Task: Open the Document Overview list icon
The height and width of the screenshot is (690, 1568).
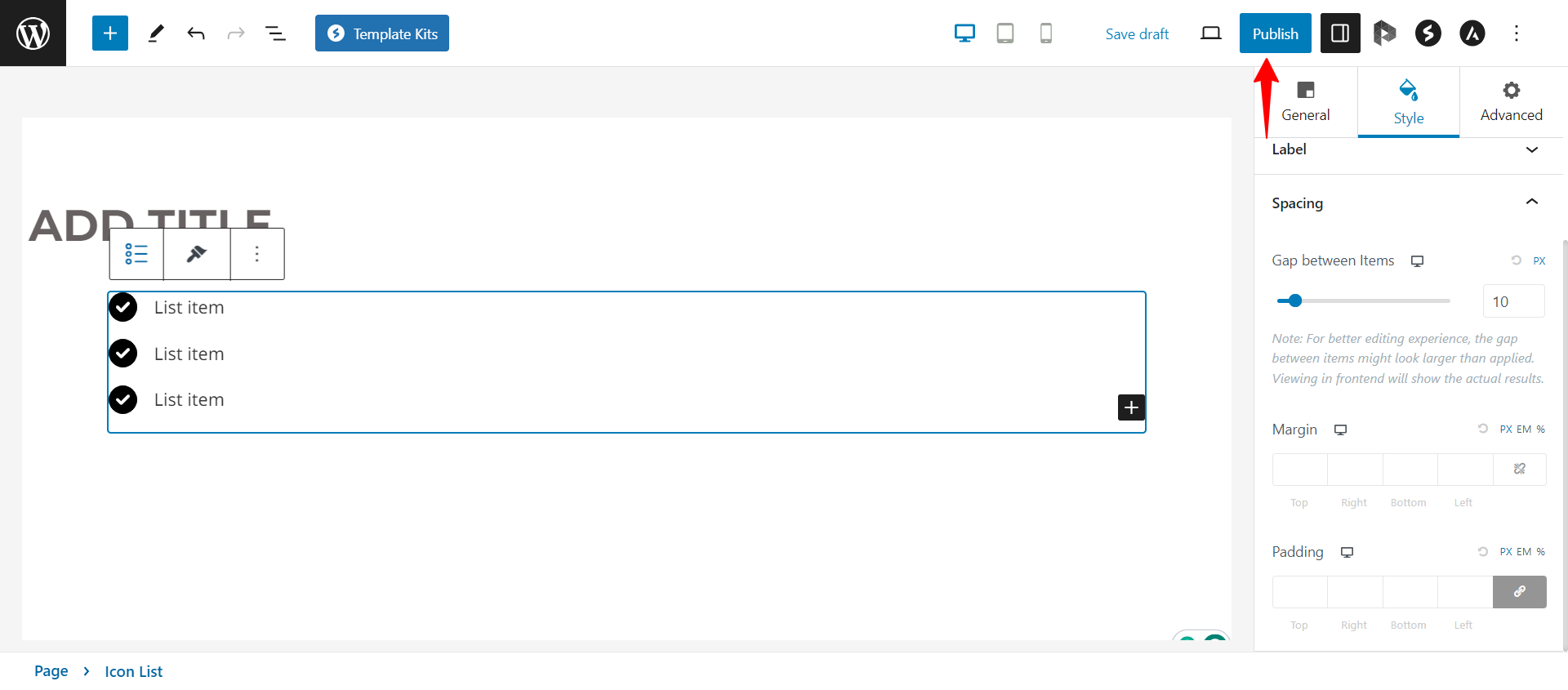Action: pos(275,33)
